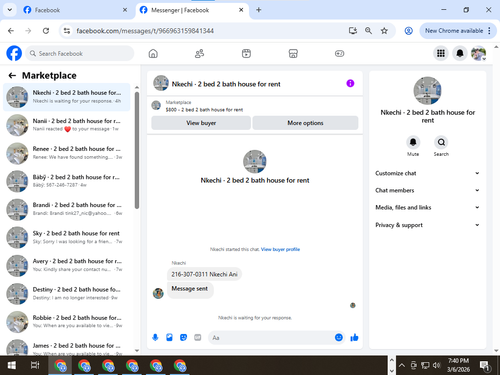This screenshot has height=375, width=500.
Task: Record a voice clip with microphone icon
Action: point(155,338)
